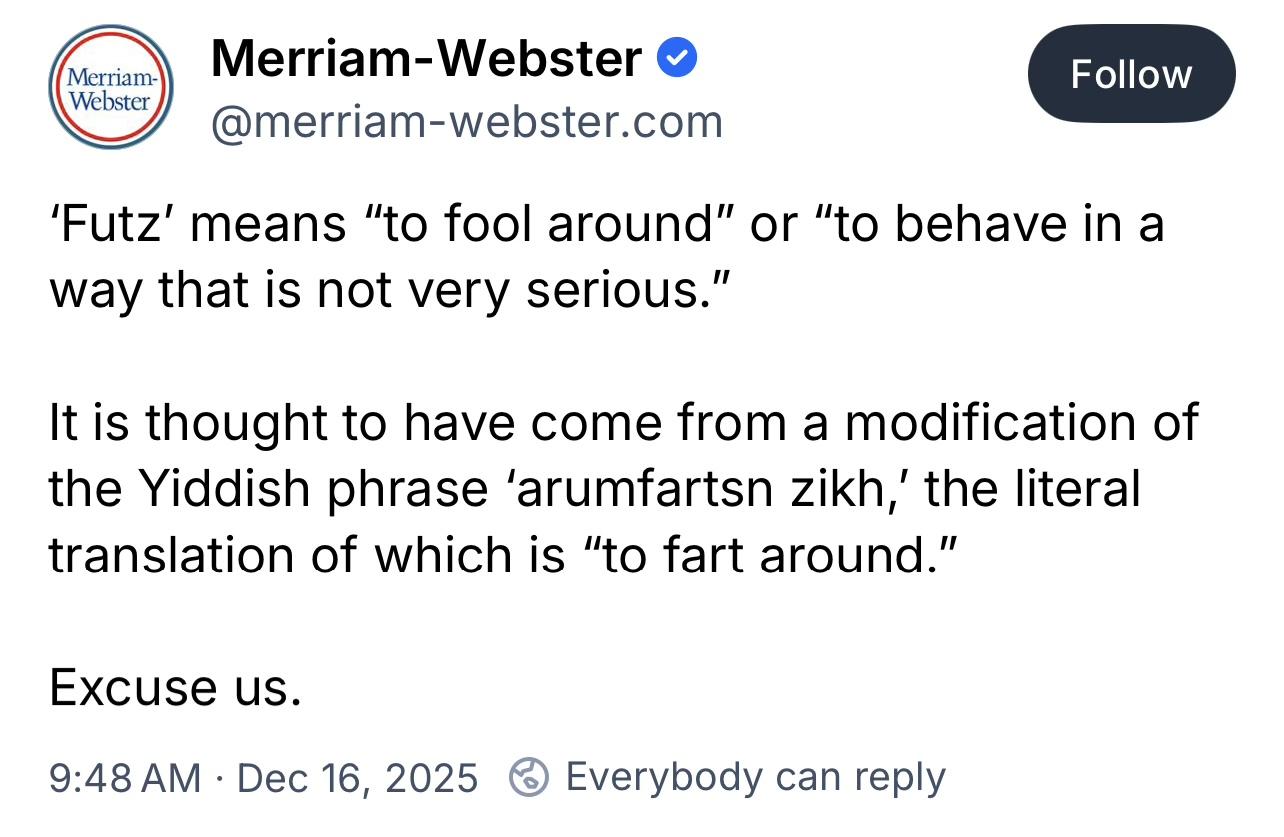This screenshot has width=1284, height=837.
Task: Open the Merriam-Webster profile avatar logo
Action: (x=112, y=87)
